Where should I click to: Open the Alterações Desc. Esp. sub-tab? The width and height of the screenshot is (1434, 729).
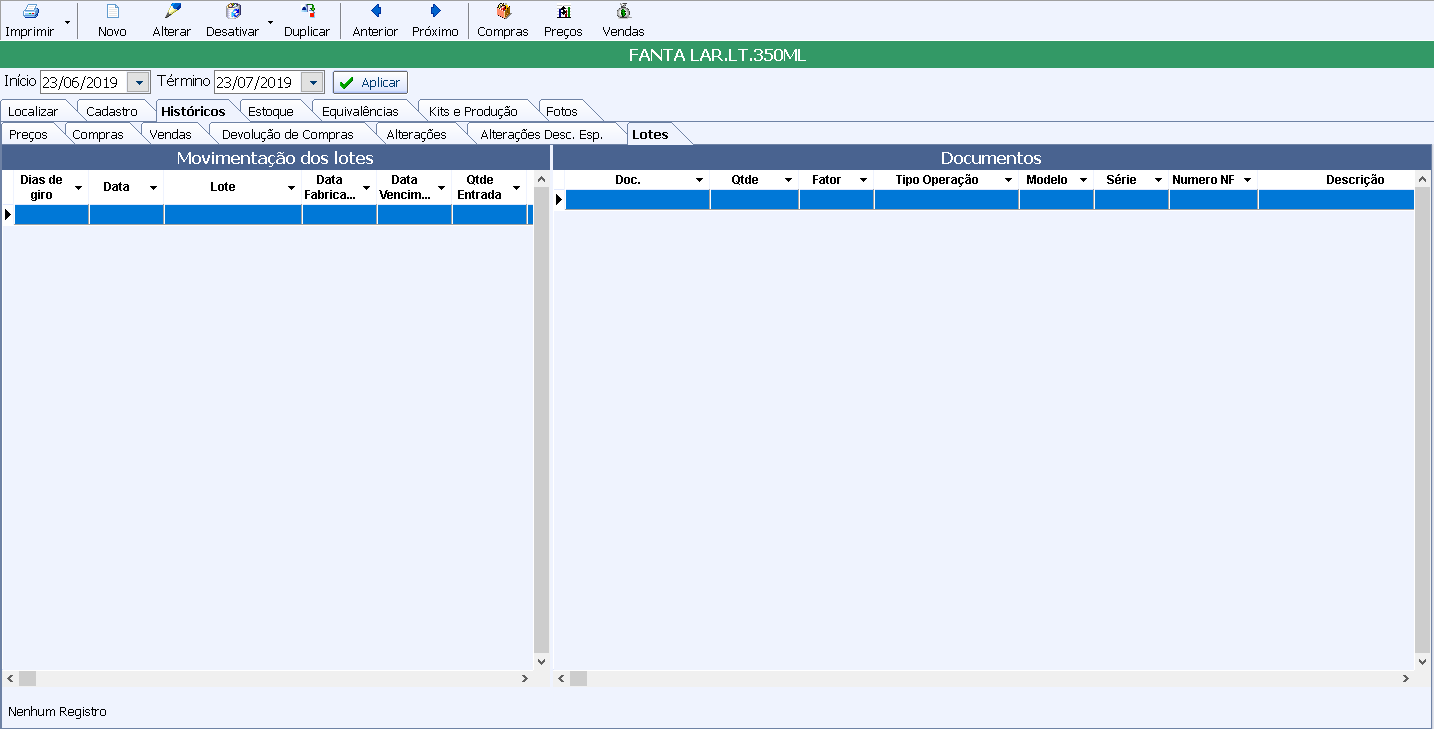tap(542, 134)
